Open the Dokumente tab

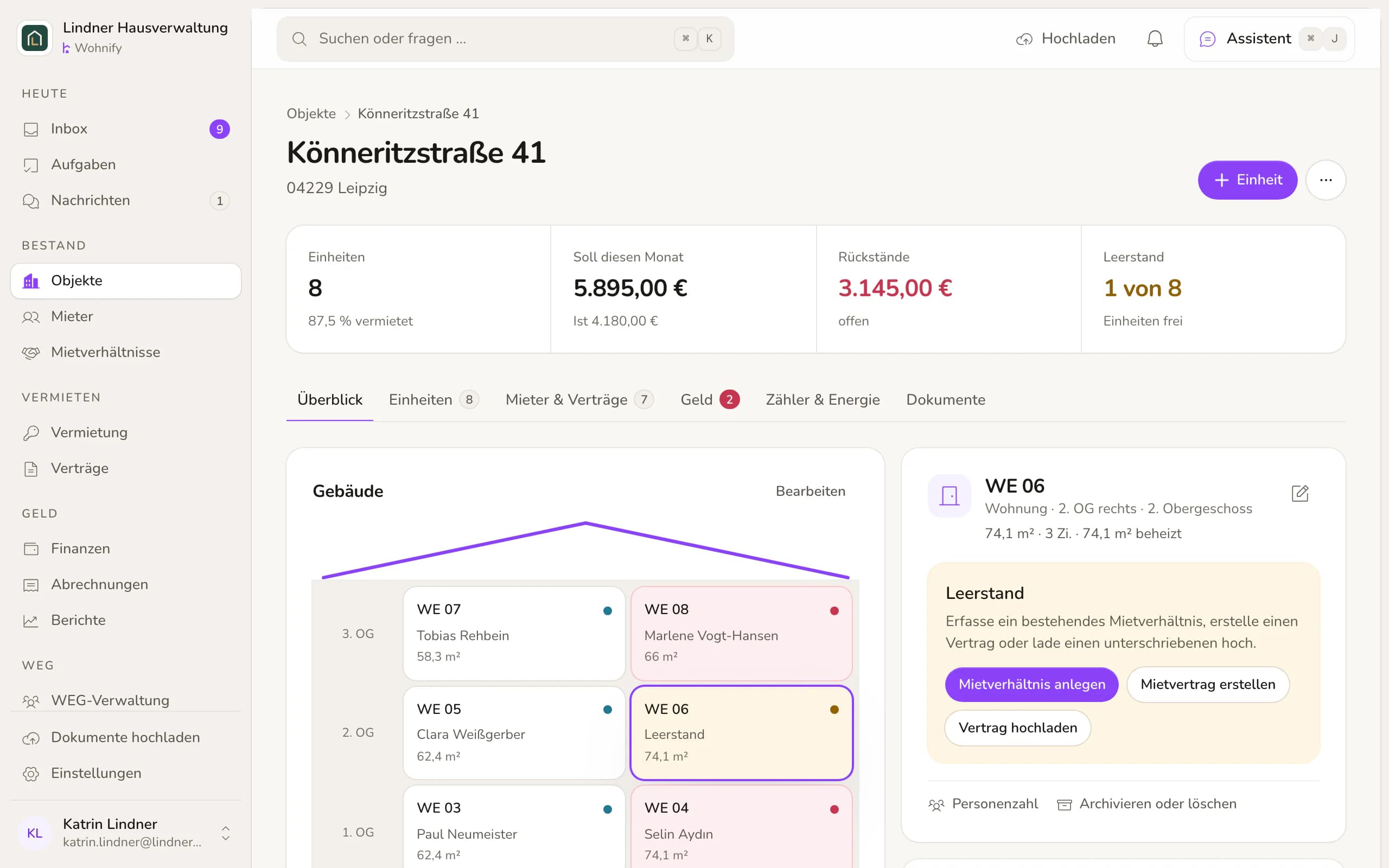tap(945, 400)
